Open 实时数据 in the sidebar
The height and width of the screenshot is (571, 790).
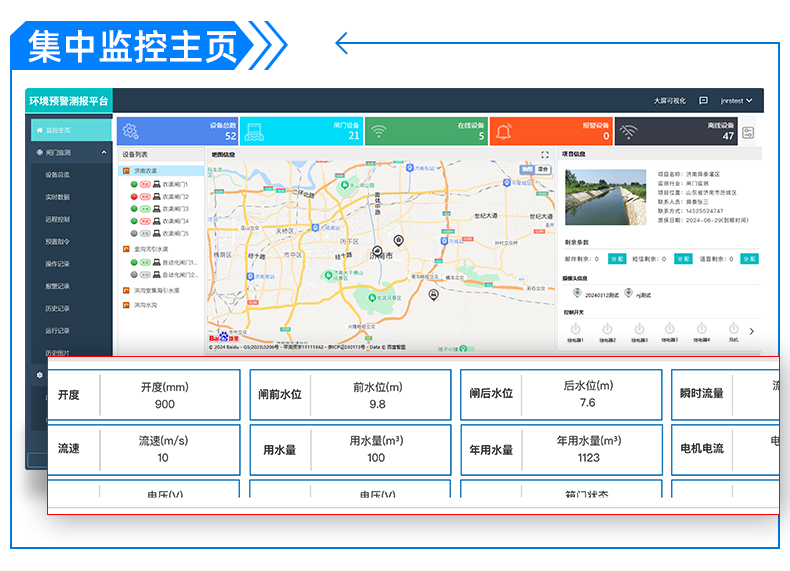tap(57, 197)
